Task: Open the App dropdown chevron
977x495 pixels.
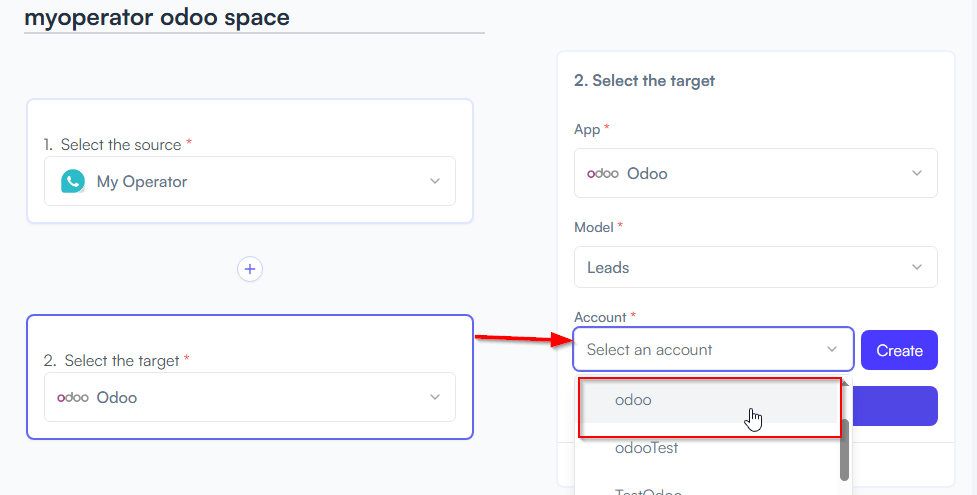Action: click(x=917, y=173)
